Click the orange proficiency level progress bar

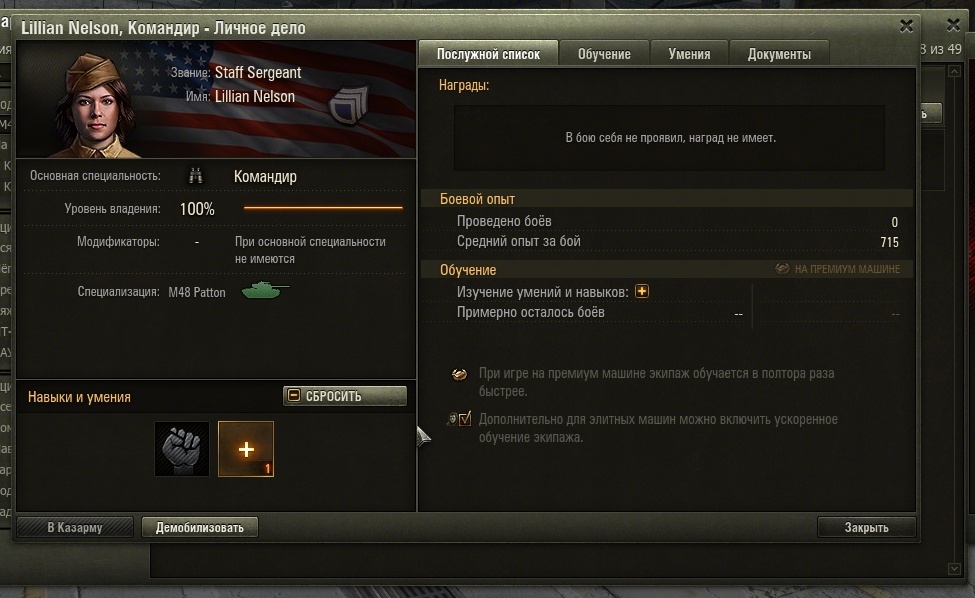tap(323, 208)
